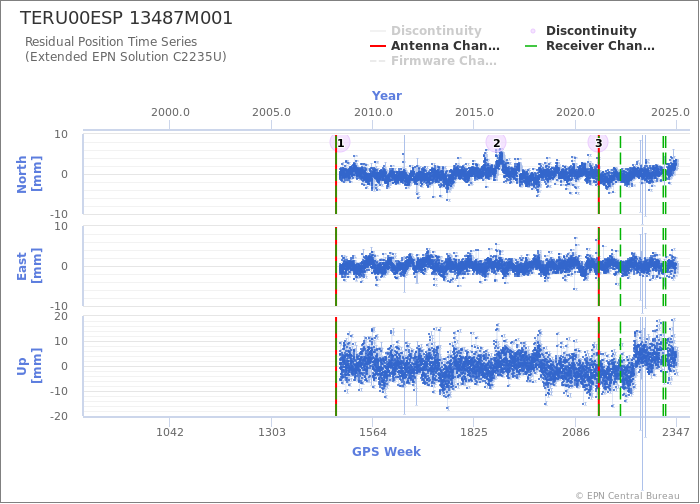
Task: Select discontinuity marker 2
Action: [x=496, y=143]
